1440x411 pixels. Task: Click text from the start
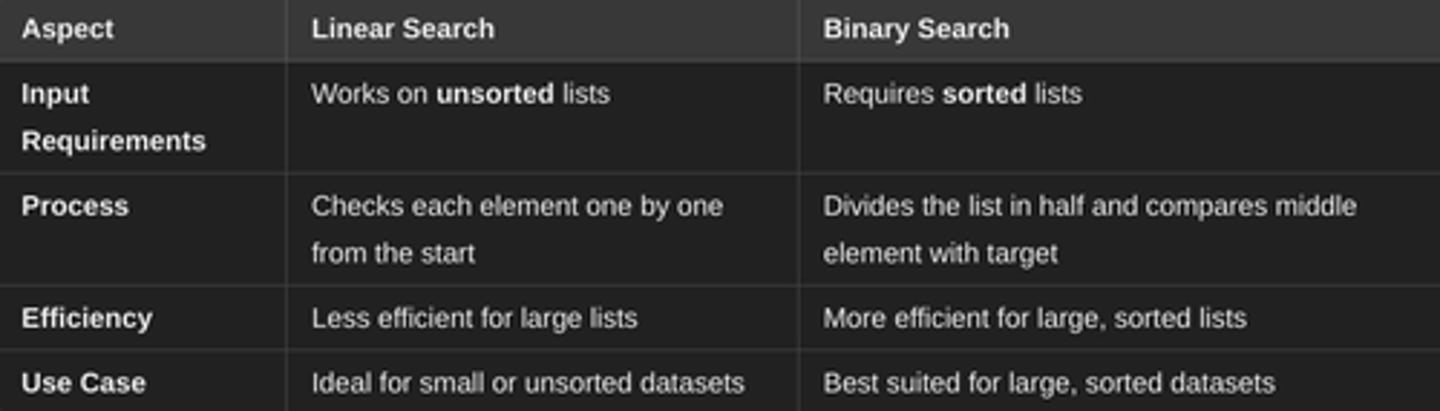(393, 253)
